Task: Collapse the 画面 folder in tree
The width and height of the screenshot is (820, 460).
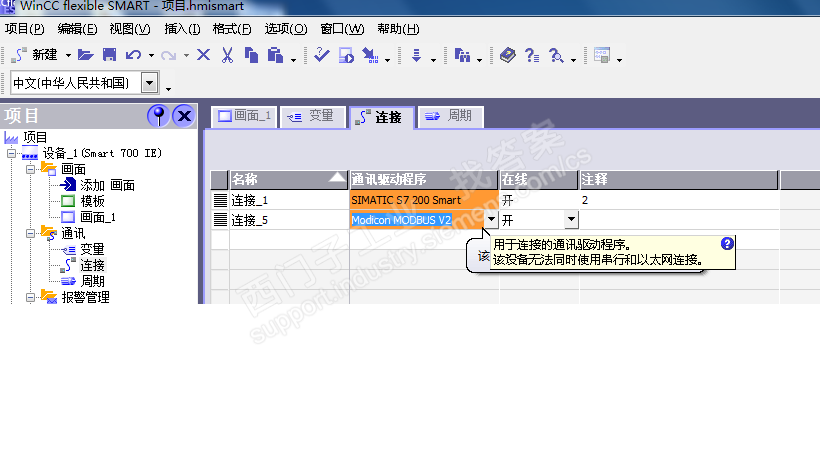Action: 30,169
